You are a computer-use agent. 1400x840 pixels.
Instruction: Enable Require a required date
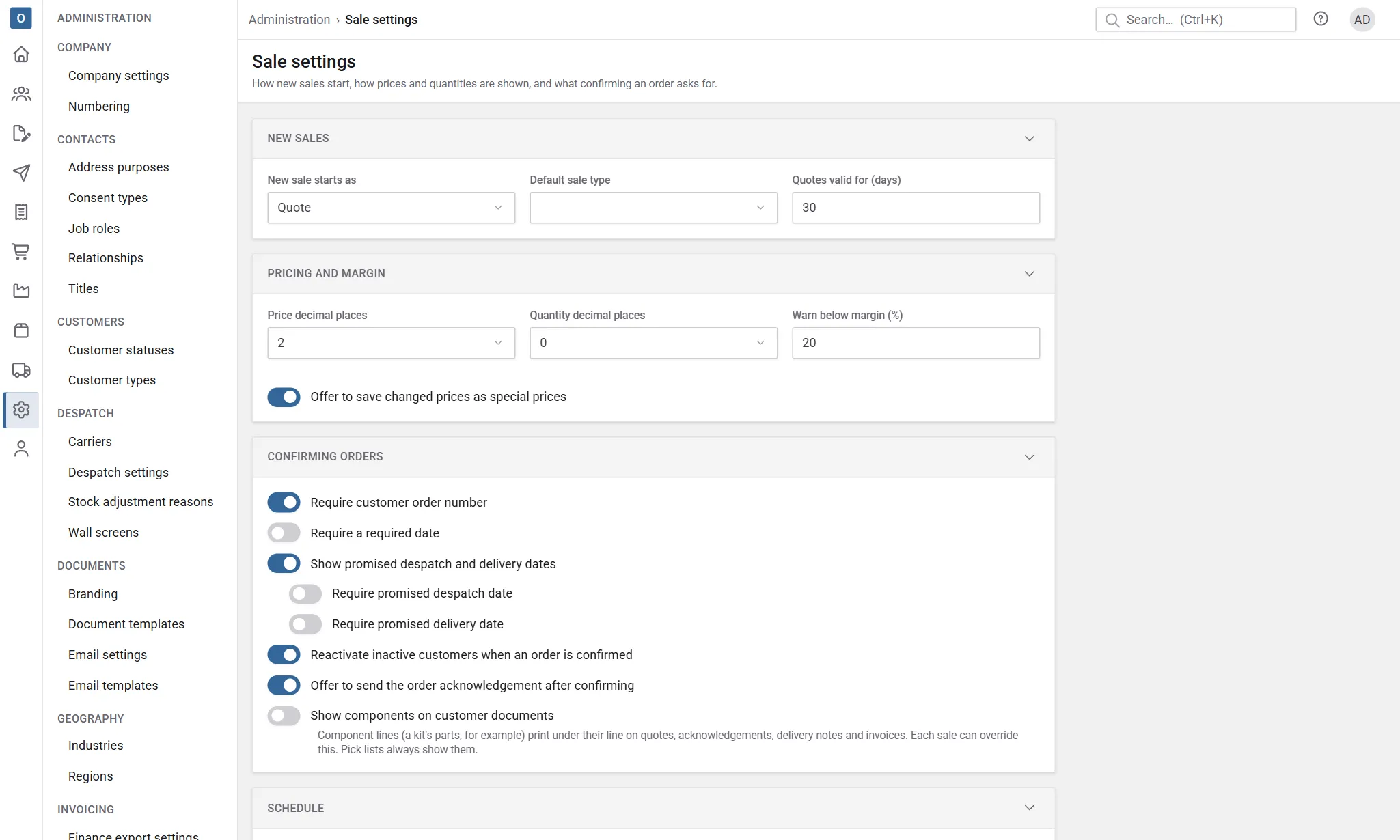(284, 533)
